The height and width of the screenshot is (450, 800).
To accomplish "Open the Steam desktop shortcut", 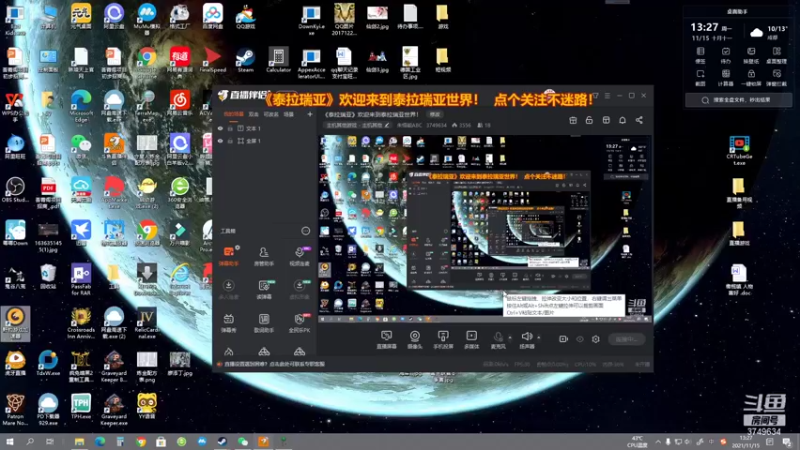I will [245, 60].
